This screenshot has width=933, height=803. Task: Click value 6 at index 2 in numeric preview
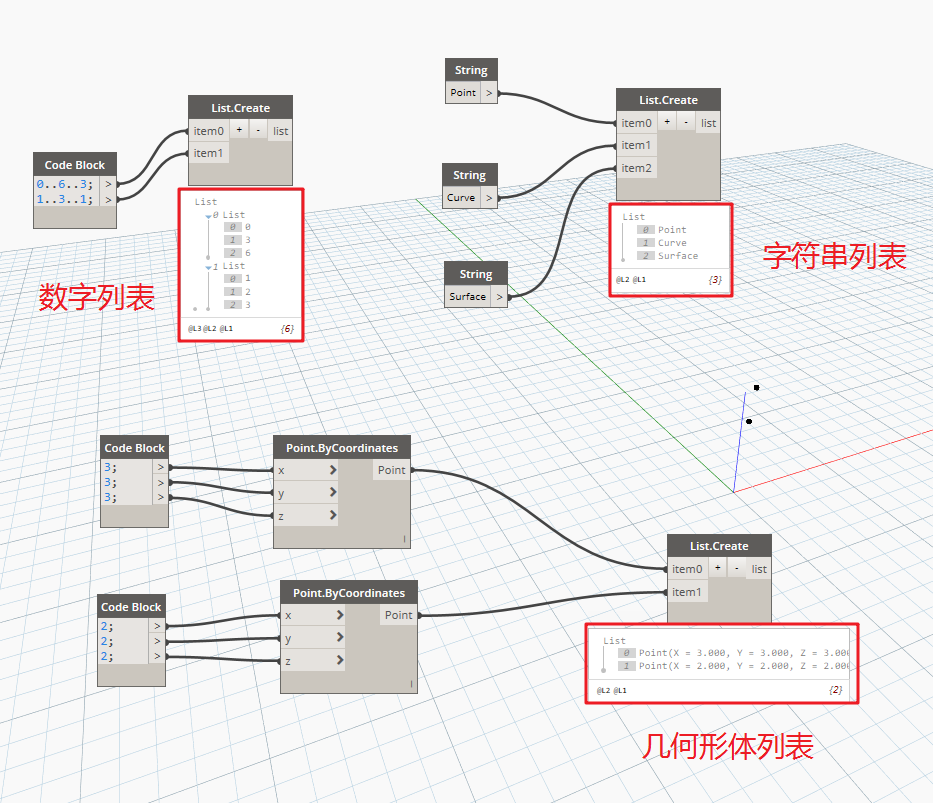pyautogui.click(x=248, y=253)
